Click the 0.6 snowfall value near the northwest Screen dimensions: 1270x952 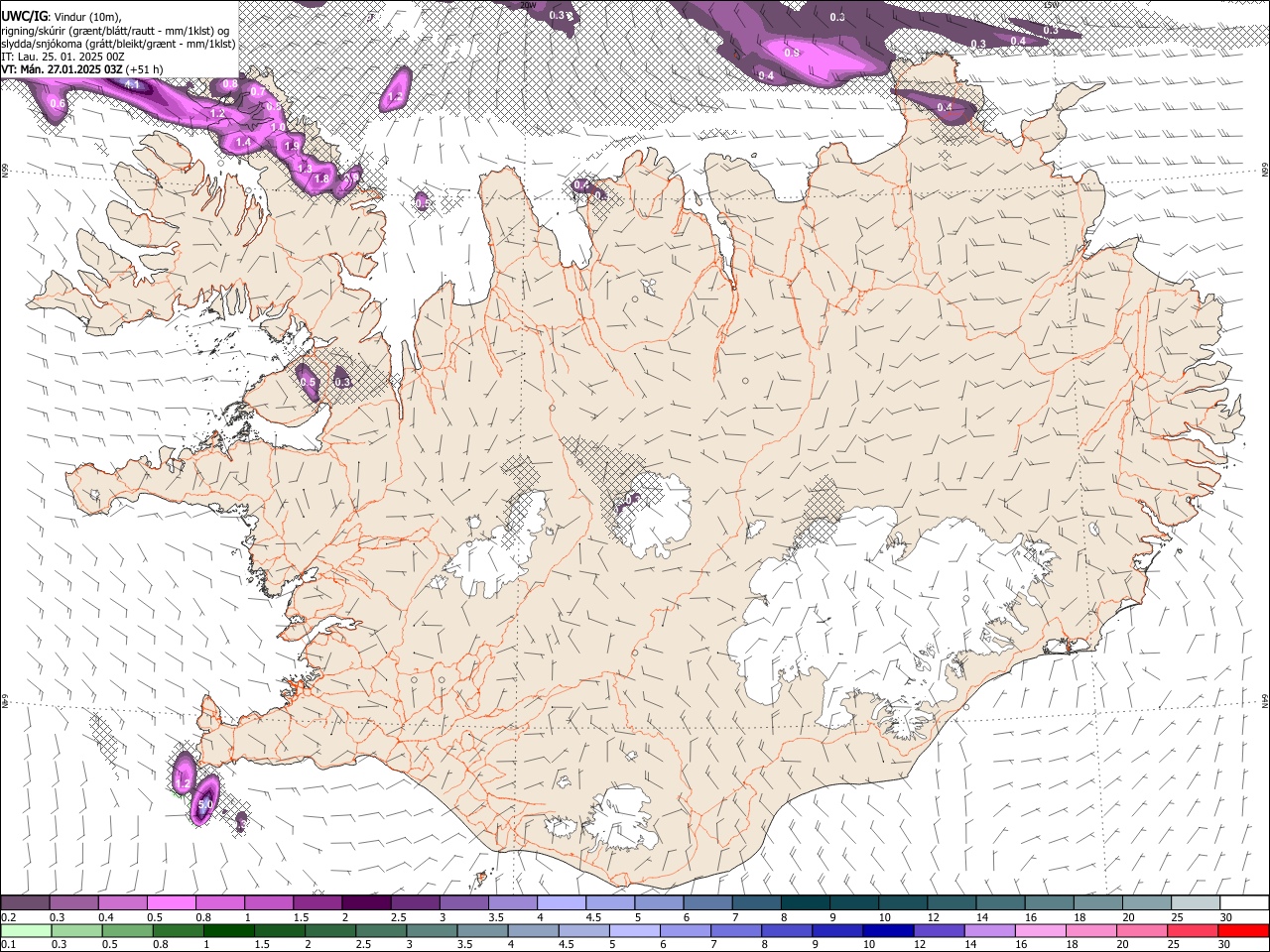click(57, 104)
